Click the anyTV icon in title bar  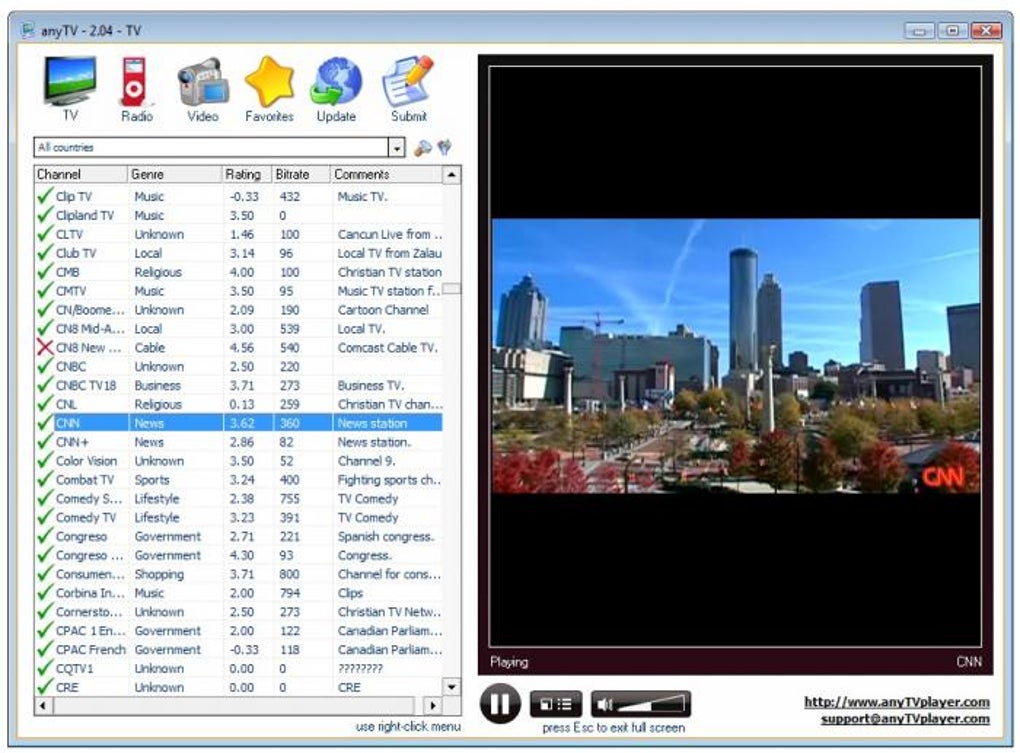(x=27, y=30)
